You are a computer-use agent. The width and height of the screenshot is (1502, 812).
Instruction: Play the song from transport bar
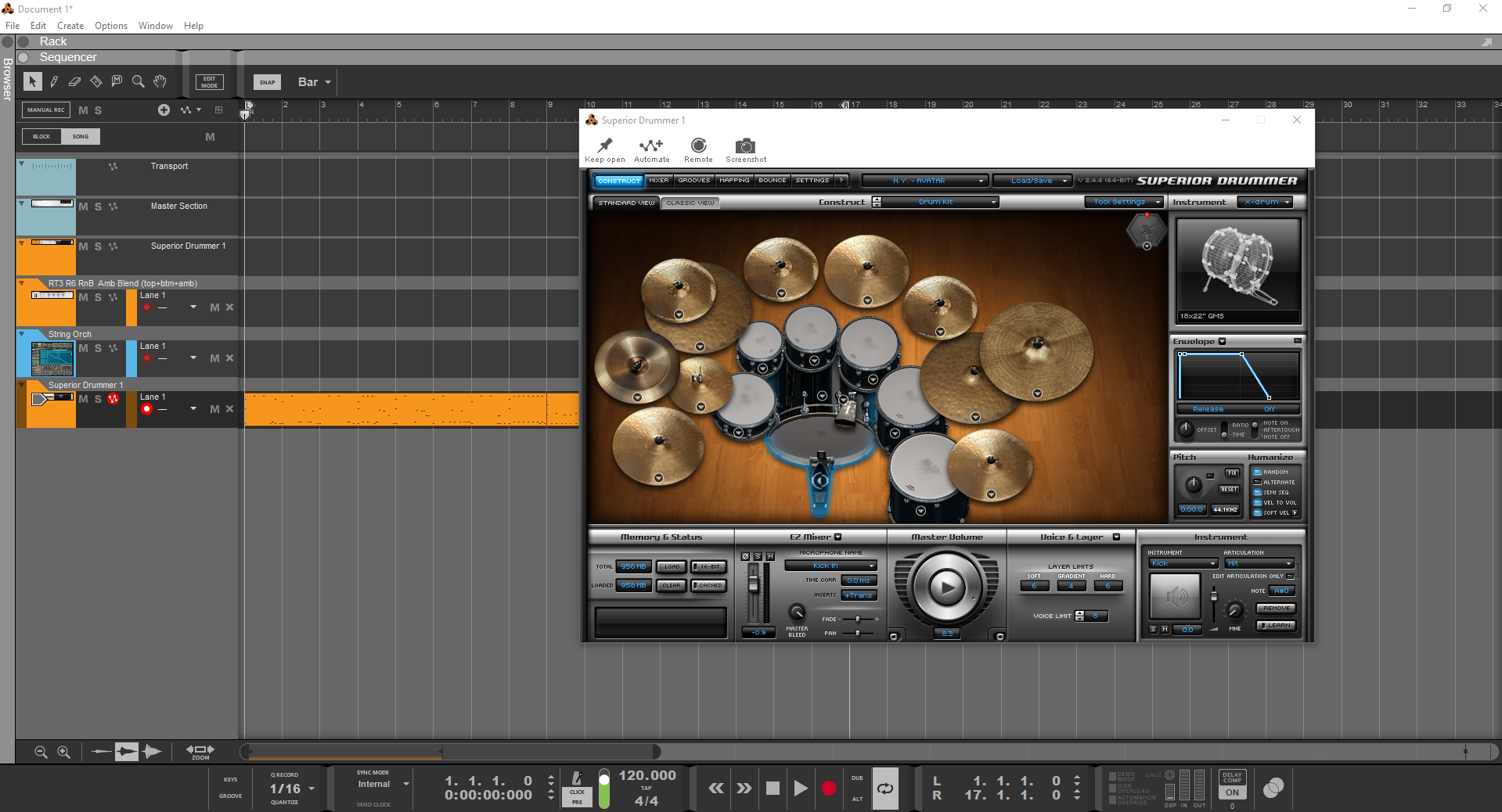pos(800,789)
